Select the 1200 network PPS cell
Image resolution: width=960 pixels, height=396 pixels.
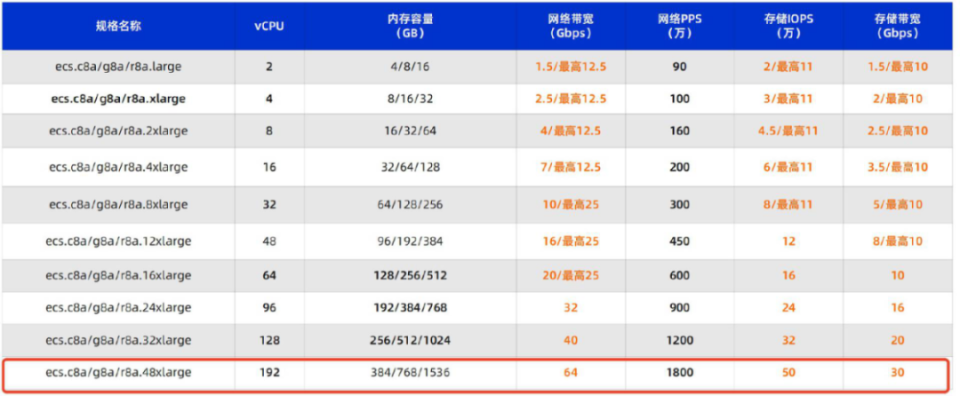[680, 340]
